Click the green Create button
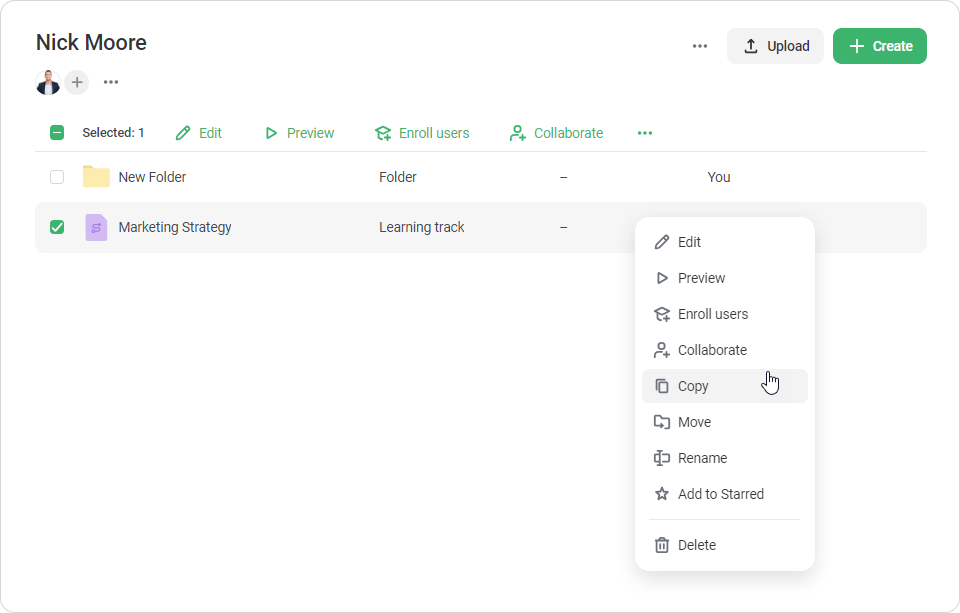The image size is (960, 613). point(879,46)
